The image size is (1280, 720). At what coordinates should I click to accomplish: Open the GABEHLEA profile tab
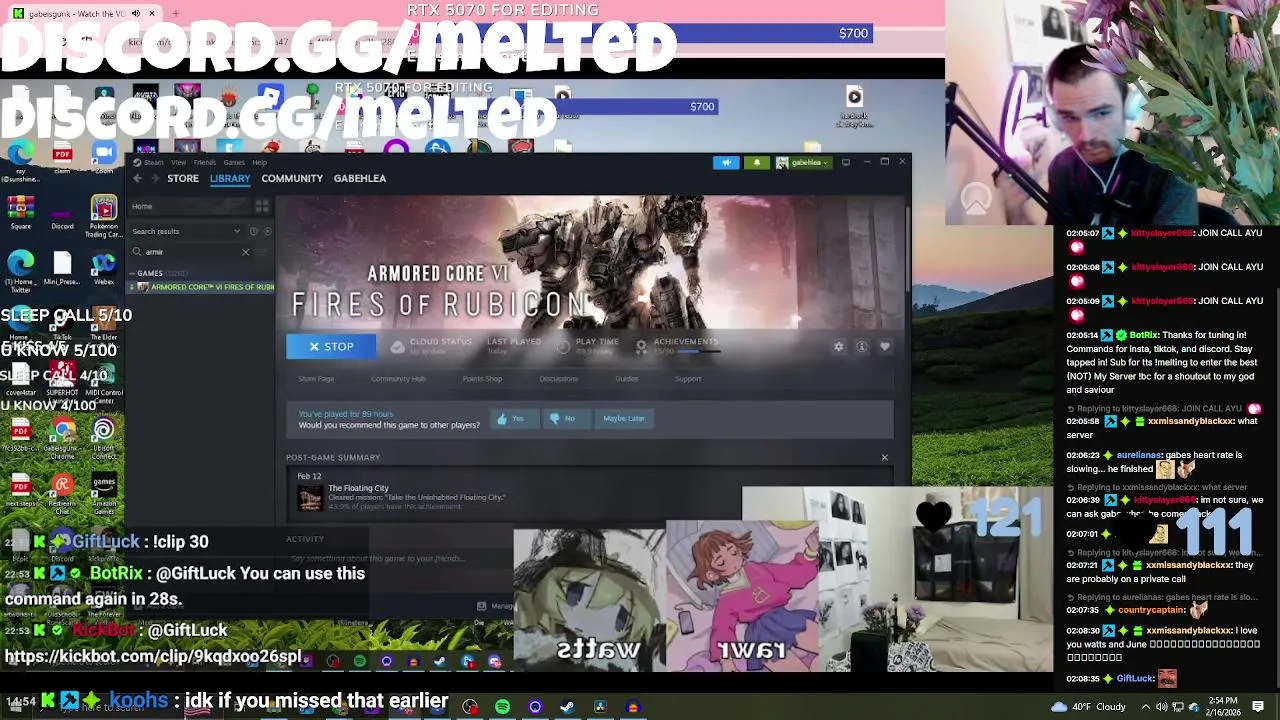(x=360, y=178)
